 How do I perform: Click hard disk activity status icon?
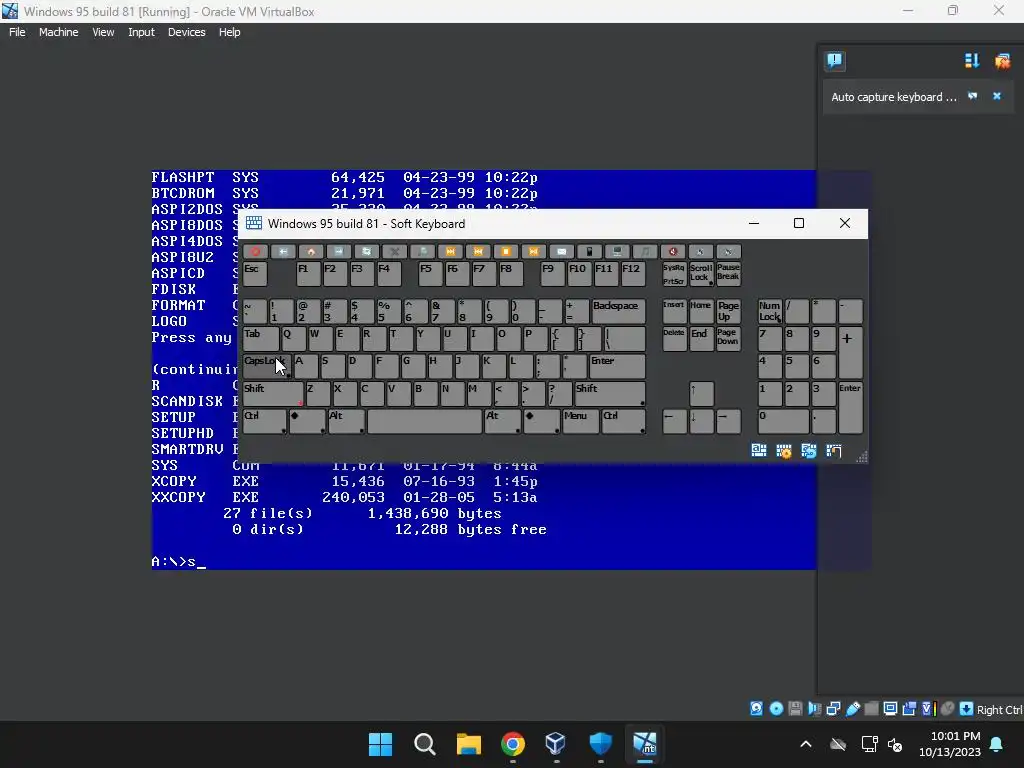[x=756, y=709]
